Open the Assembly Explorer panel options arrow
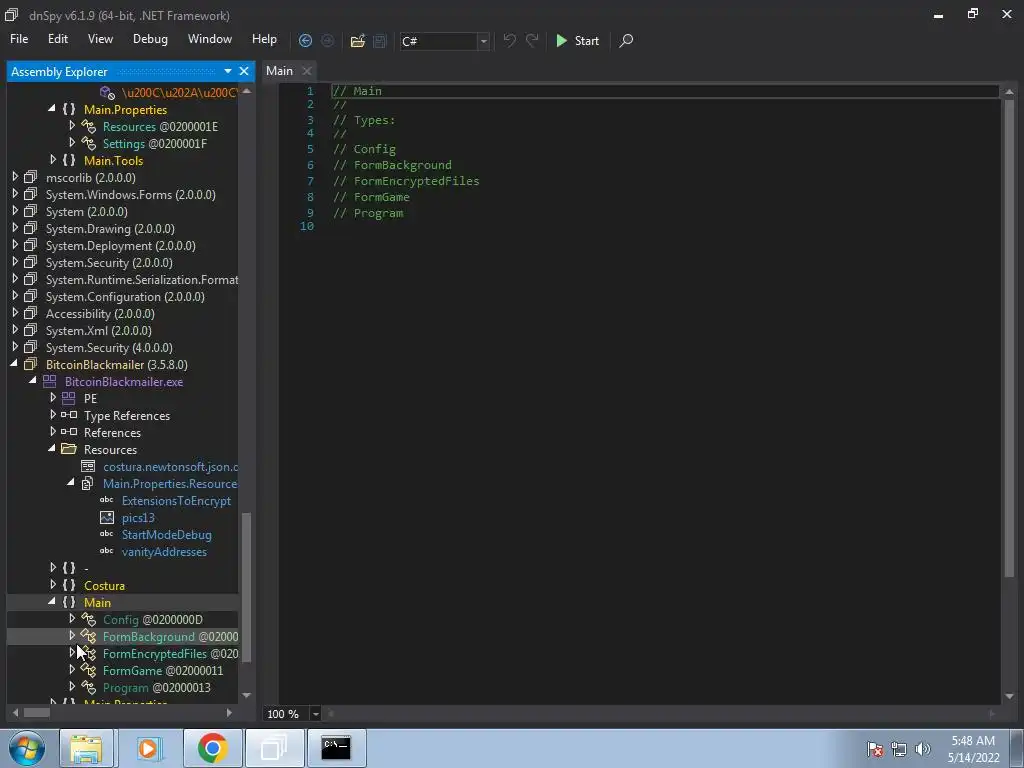This screenshot has width=1024, height=768. (227, 71)
